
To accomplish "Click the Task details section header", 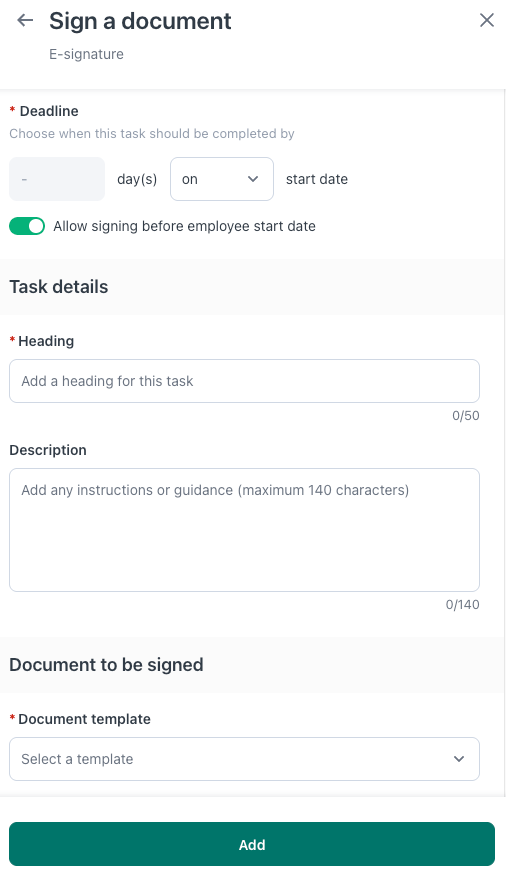I will [59, 287].
